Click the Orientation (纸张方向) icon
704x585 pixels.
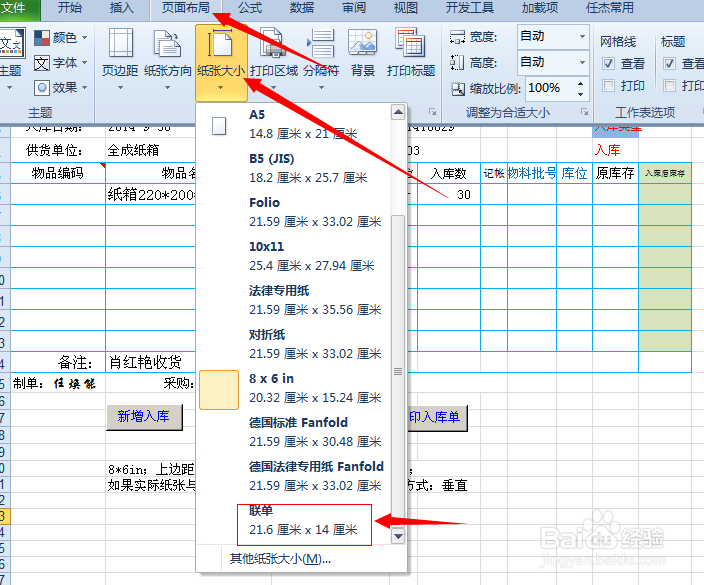(167, 43)
